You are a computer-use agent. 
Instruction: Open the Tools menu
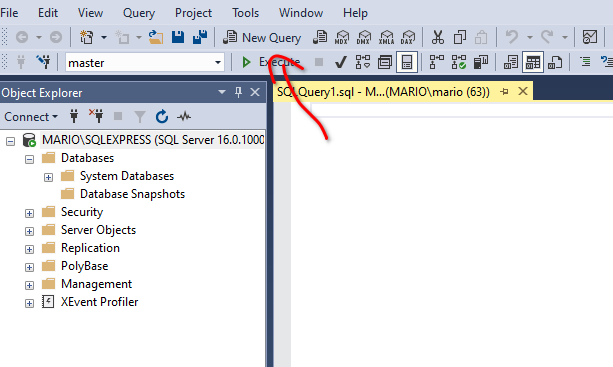point(246,13)
